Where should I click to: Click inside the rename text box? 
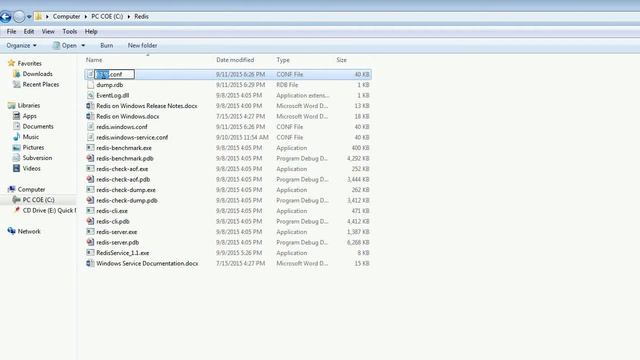pos(114,74)
